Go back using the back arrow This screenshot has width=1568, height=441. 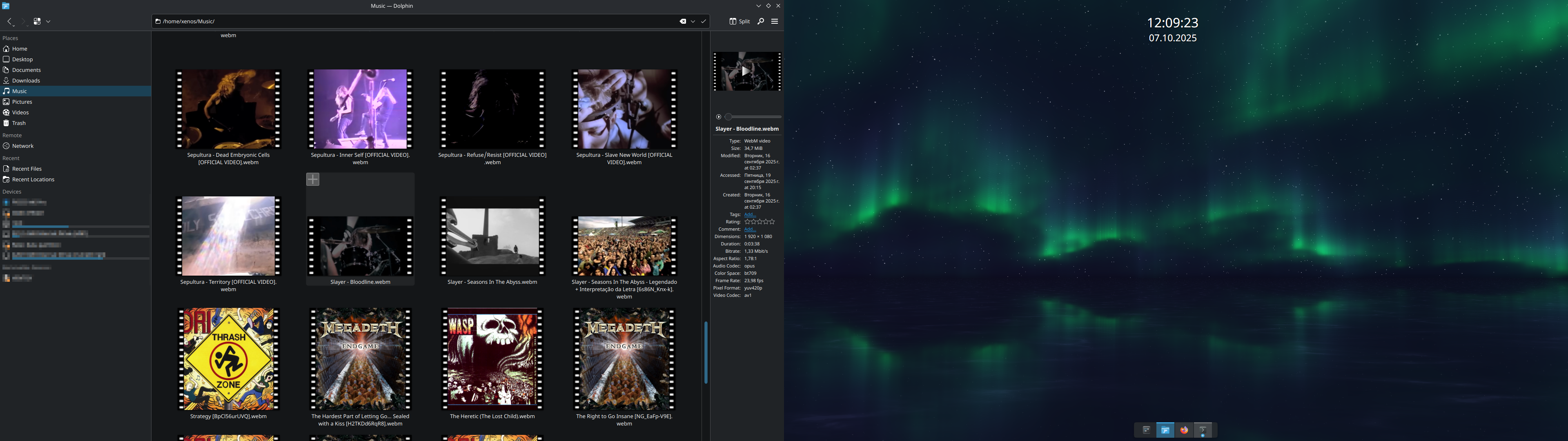(10, 21)
